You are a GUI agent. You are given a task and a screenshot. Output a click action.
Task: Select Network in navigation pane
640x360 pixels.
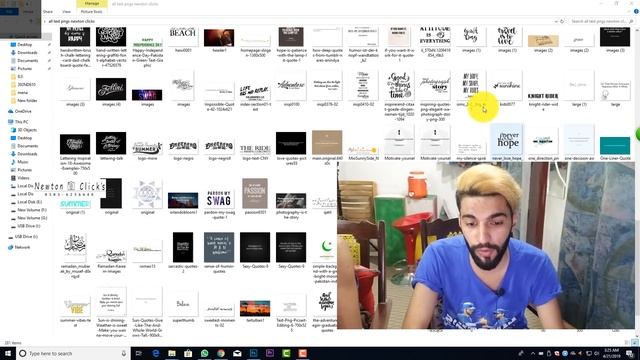coord(22,247)
